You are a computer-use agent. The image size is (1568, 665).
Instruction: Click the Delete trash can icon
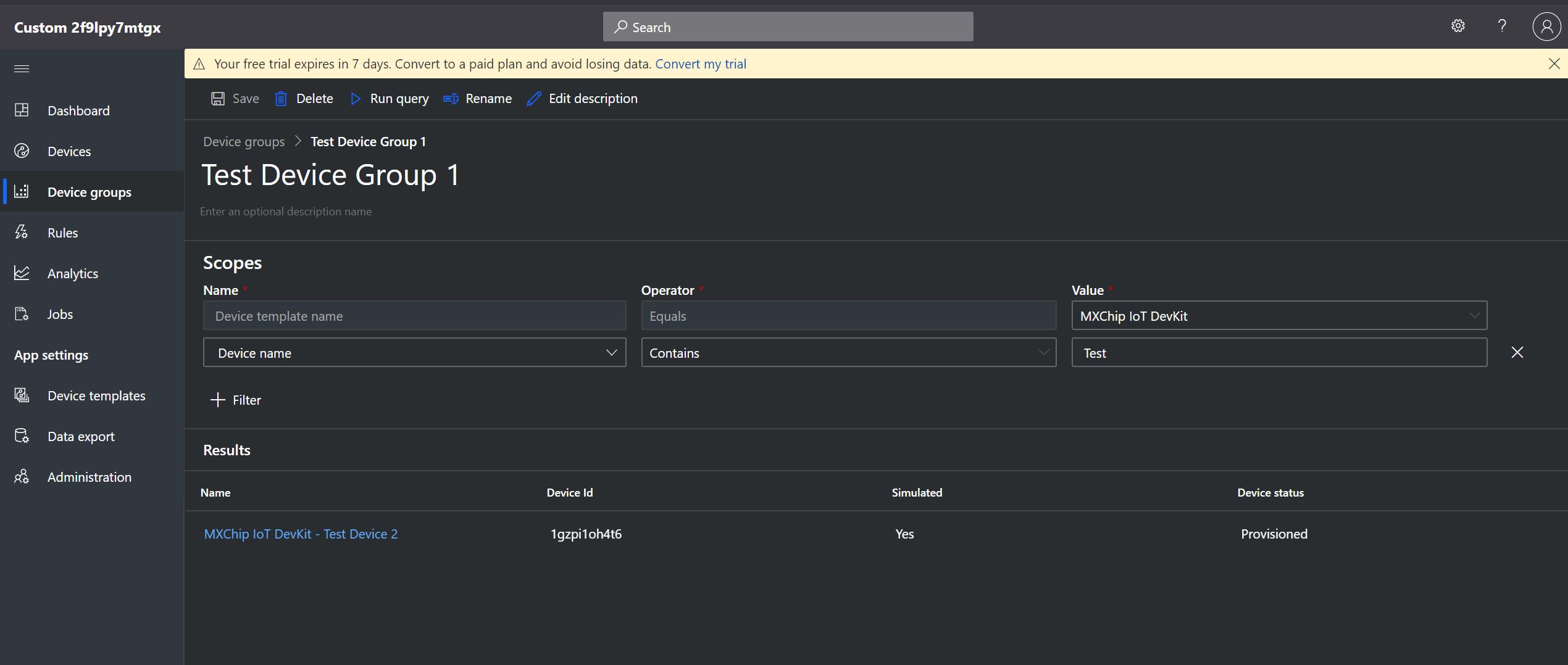click(x=281, y=99)
